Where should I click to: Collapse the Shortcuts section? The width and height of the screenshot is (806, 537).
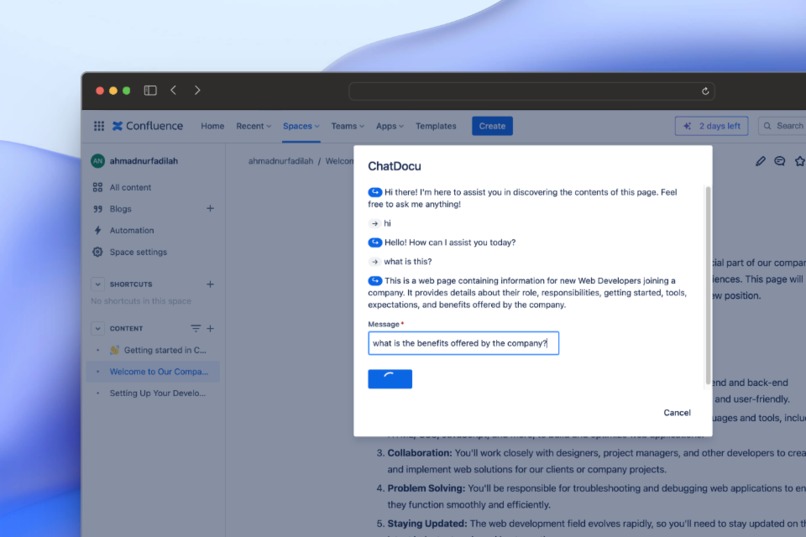click(x=98, y=284)
